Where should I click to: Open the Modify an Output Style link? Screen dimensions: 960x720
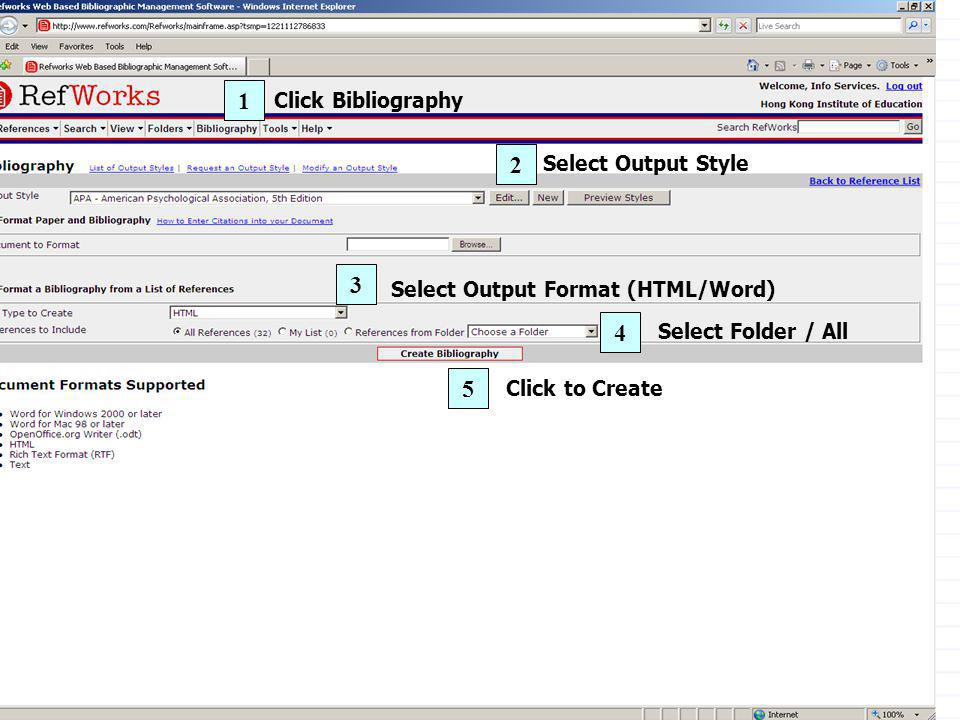tap(350, 168)
